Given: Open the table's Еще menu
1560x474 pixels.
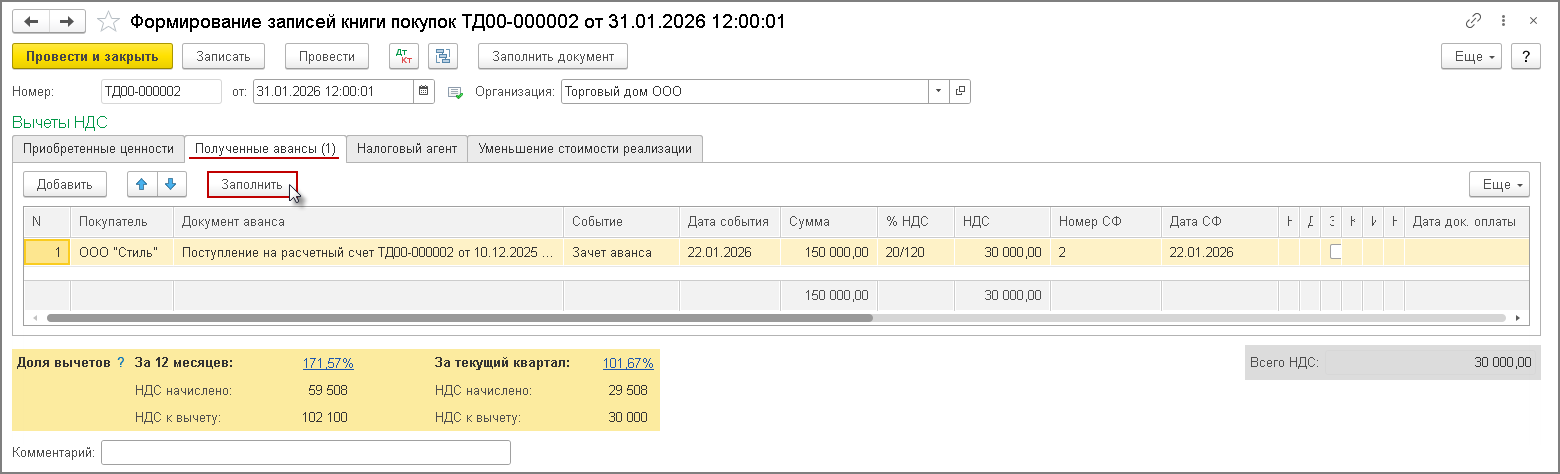Looking at the screenshot, I should (1499, 184).
